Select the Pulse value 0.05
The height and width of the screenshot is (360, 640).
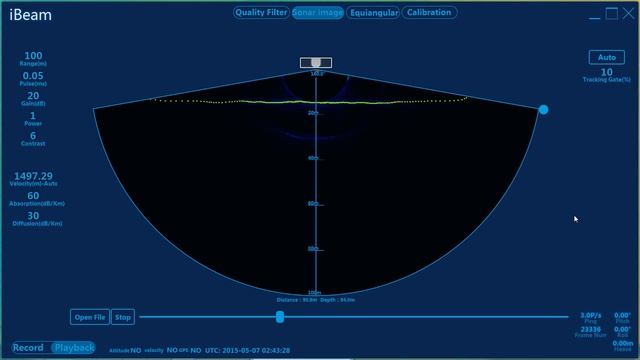click(x=33, y=76)
